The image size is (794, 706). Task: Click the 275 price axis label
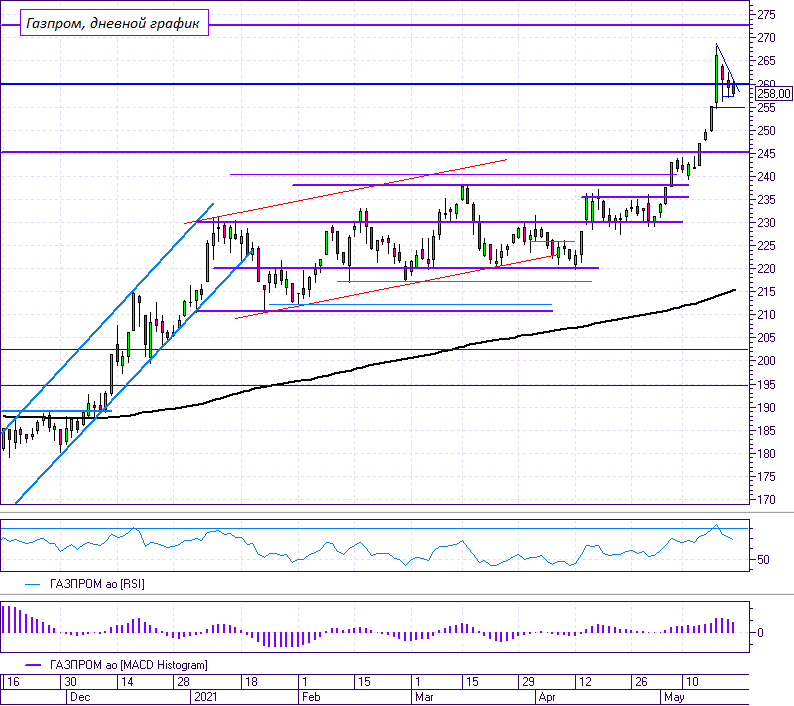pos(766,15)
